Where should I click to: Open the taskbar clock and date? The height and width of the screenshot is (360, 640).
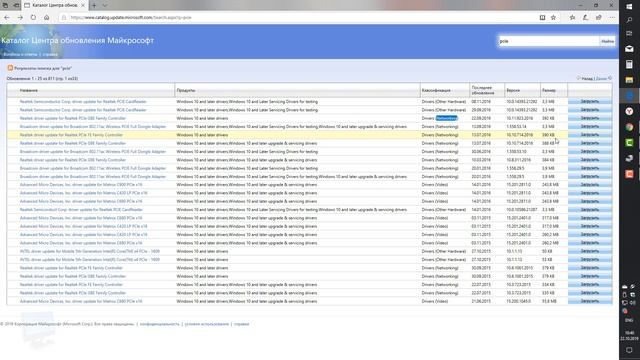click(x=629, y=336)
